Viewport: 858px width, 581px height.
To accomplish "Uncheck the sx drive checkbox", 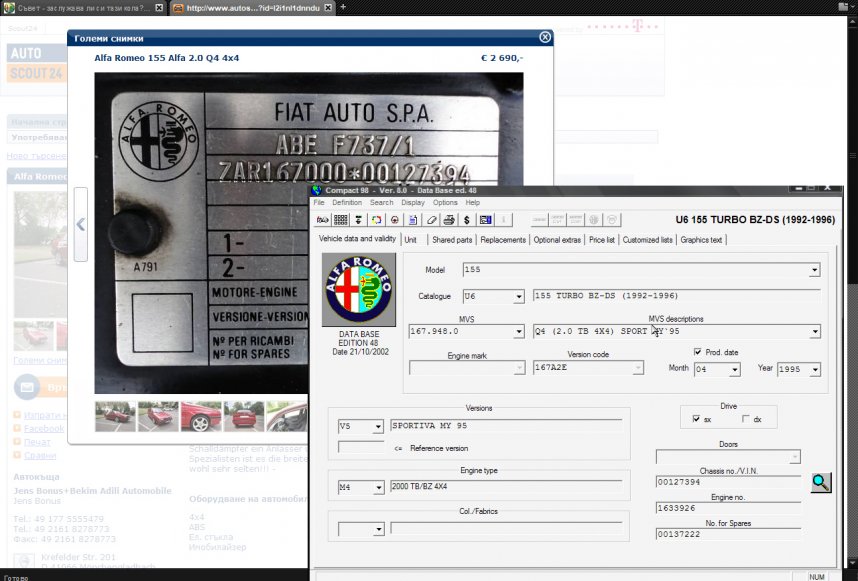I will [x=696, y=419].
